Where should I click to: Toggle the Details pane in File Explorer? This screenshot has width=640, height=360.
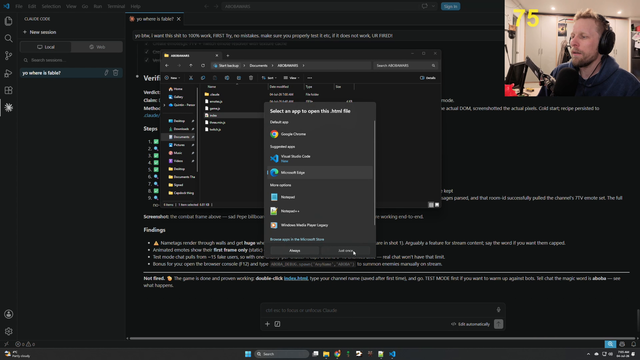click(428, 78)
